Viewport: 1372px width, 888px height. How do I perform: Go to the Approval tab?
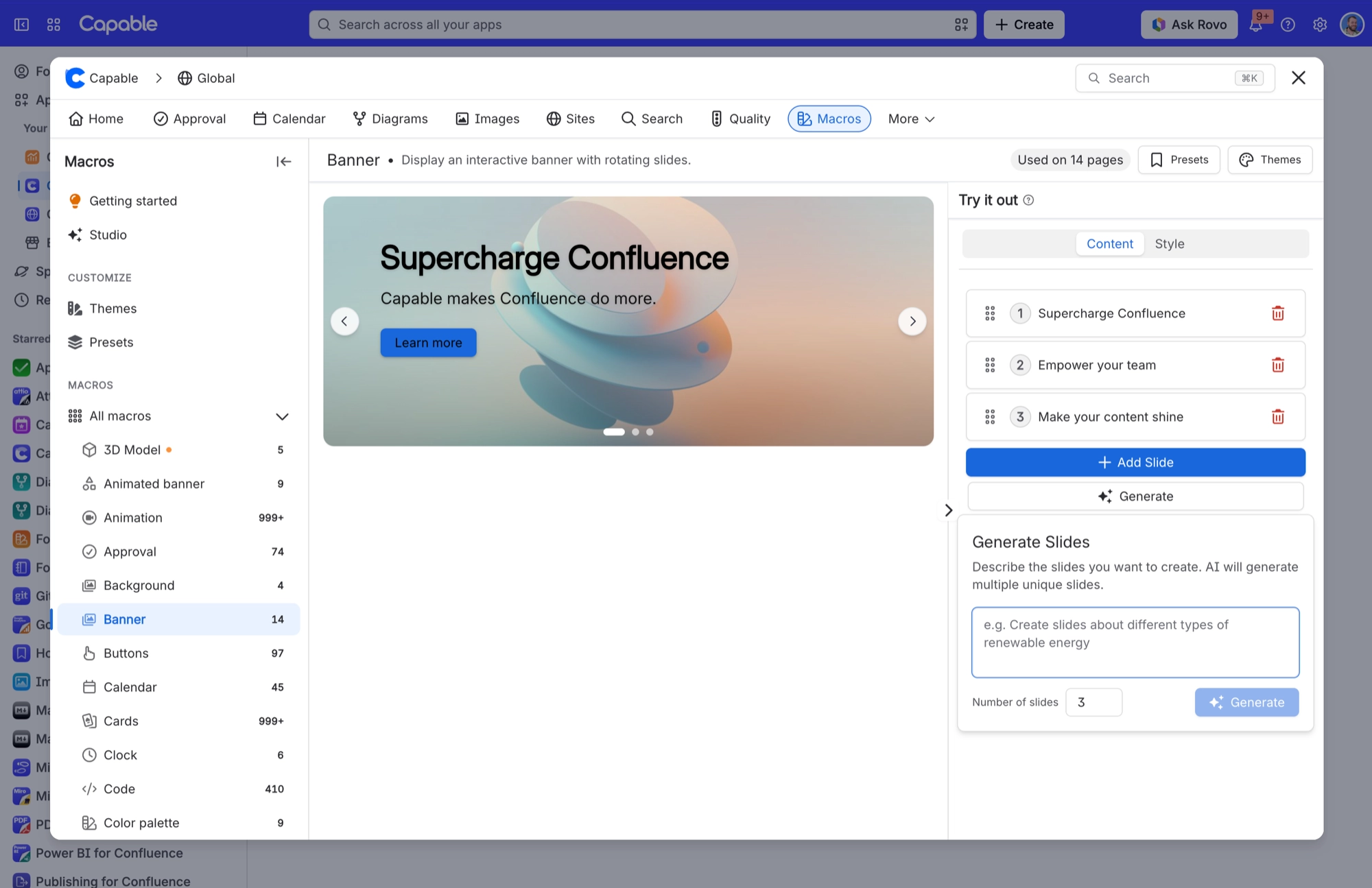coord(190,119)
